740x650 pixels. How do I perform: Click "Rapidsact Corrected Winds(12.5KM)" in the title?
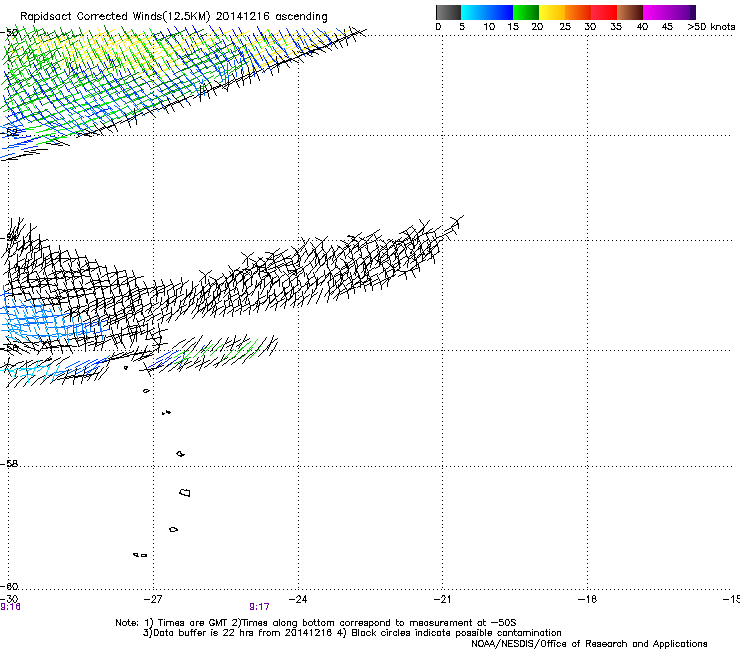click(x=115, y=17)
